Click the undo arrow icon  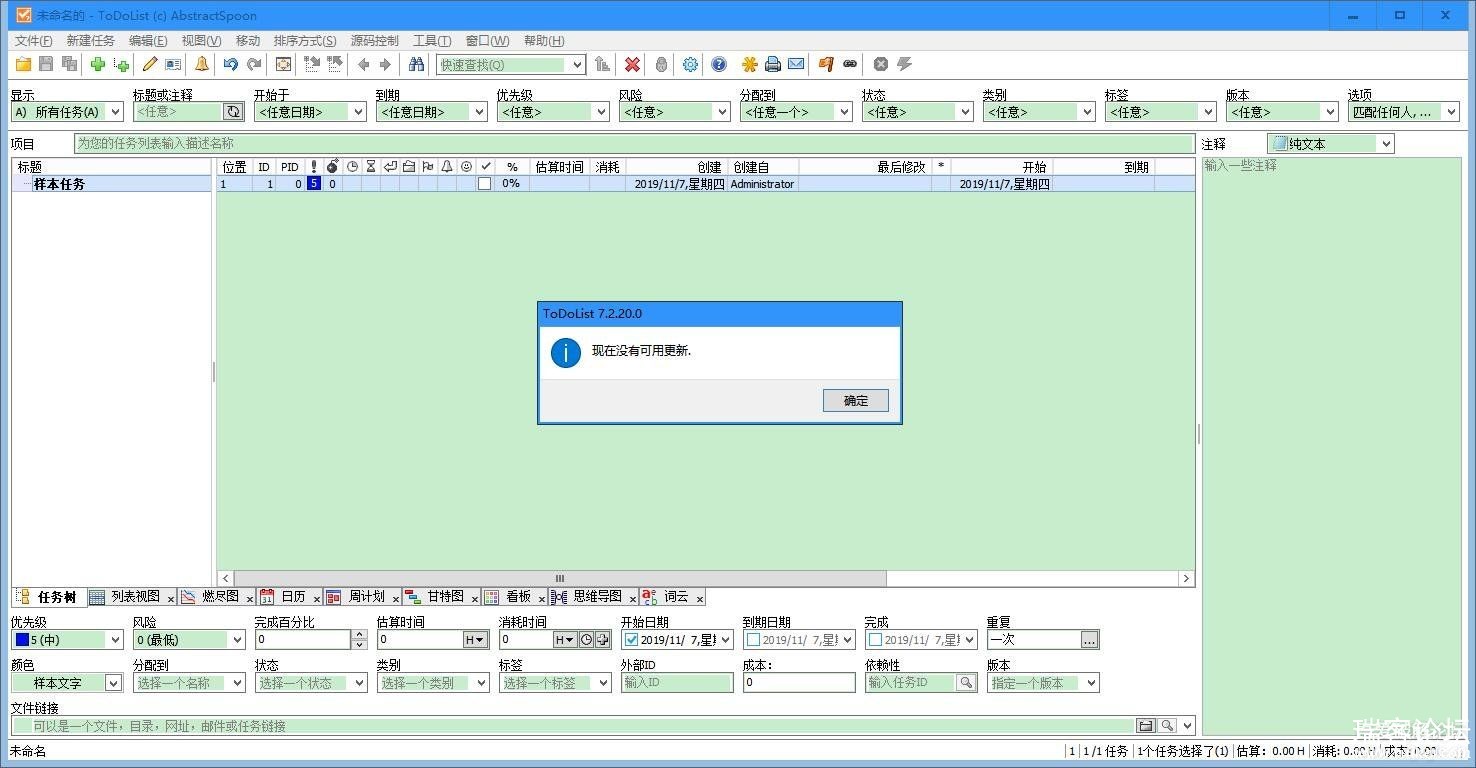(x=231, y=64)
